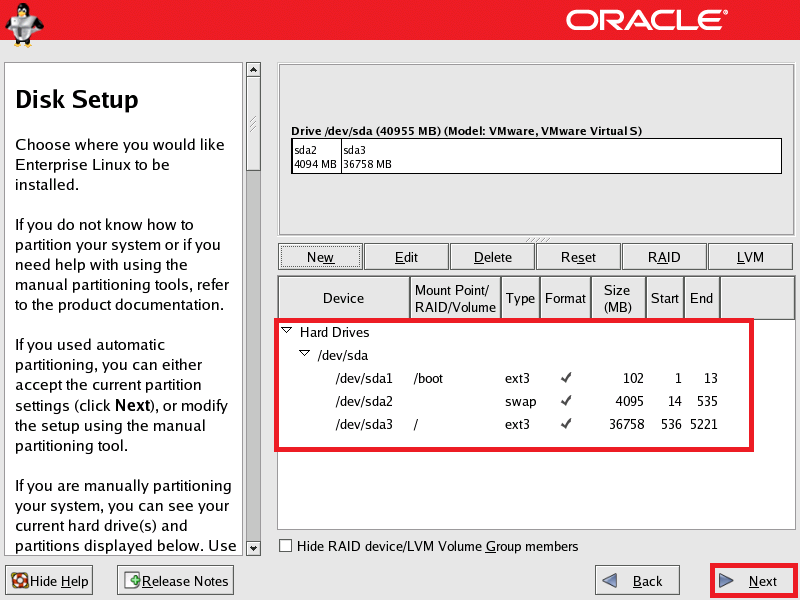Collapse the Hard Drives tree node
Screen dimensions: 800x600
pos(287,331)
